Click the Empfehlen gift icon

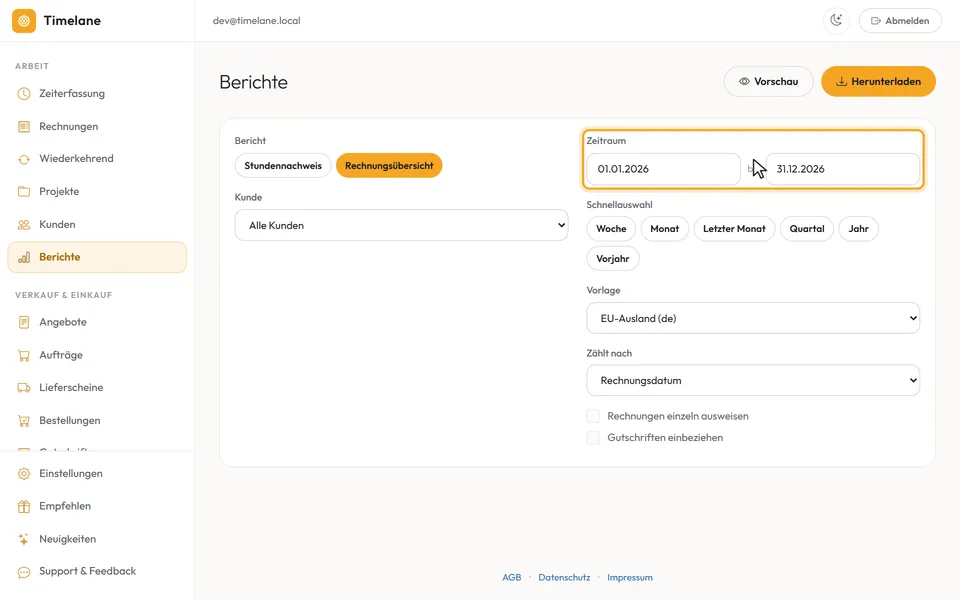tap(24, 506)
